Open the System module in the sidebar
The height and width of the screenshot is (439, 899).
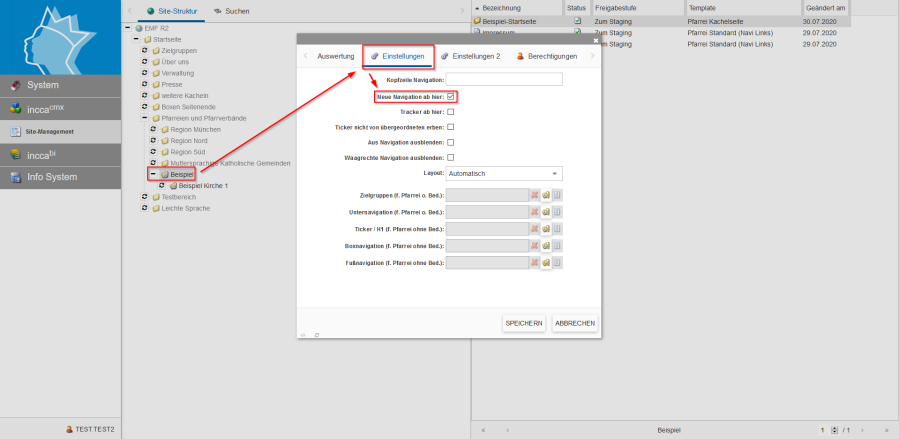[x=59, y=85]
